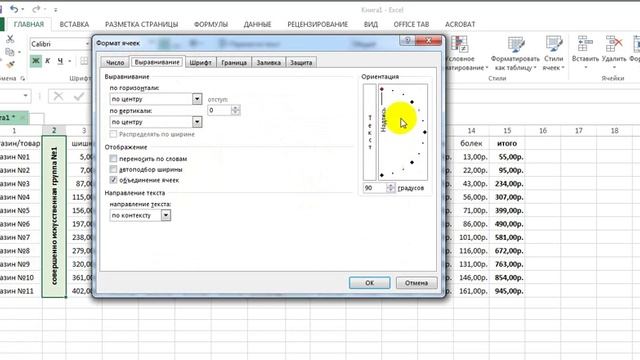Open the ФОРМУЛЫ ribbon tab
The height and width of the screenshot is (360, 640).
[211, 24]
